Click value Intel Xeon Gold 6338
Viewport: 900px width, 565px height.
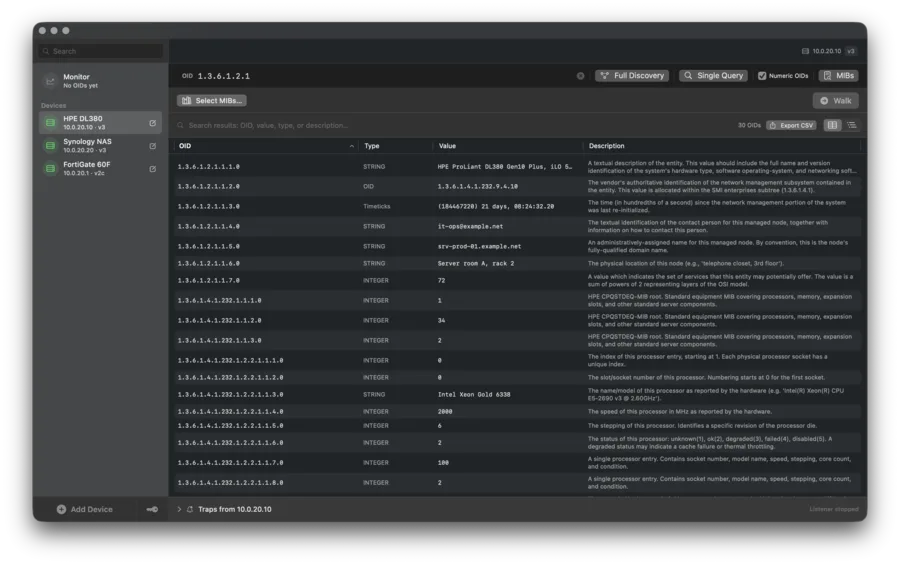click(x=474, y=395)
